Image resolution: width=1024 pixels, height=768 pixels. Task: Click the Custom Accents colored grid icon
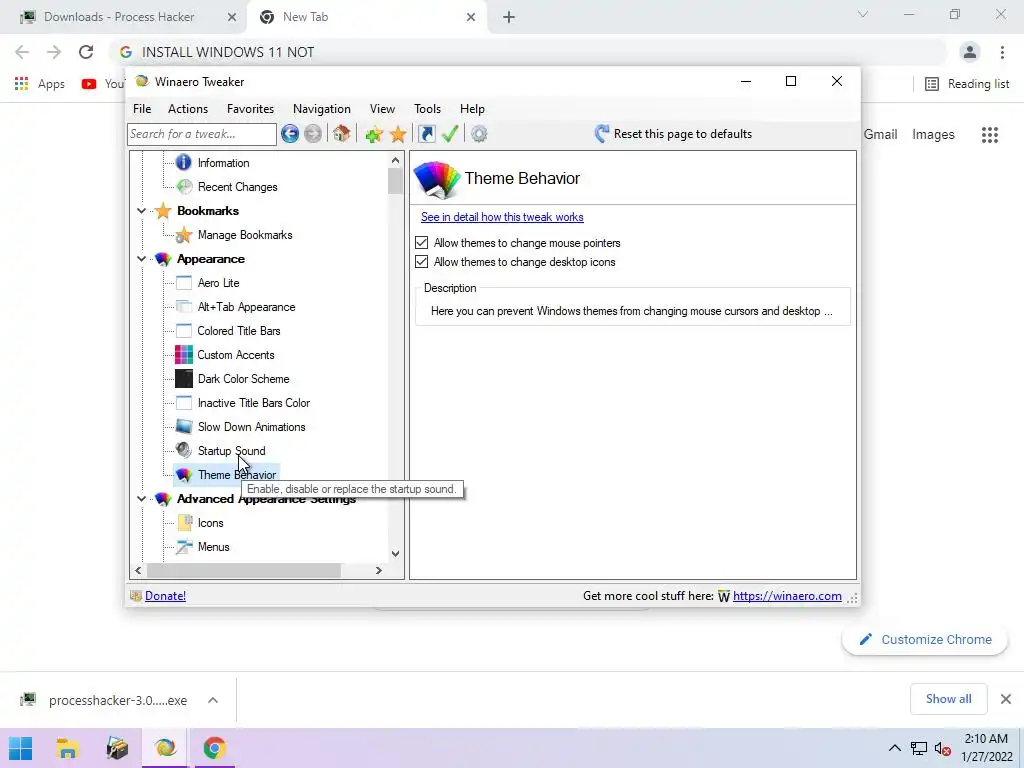point(184,355)
